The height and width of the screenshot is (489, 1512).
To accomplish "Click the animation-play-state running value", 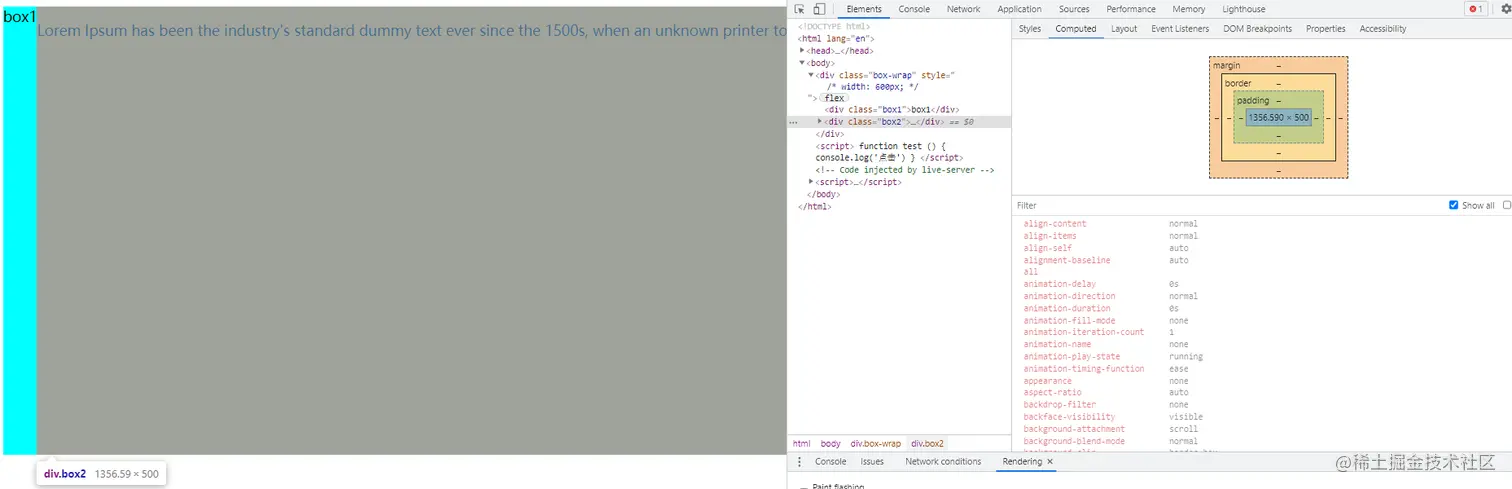I will pyautogui.click(x=1186, y=357).
